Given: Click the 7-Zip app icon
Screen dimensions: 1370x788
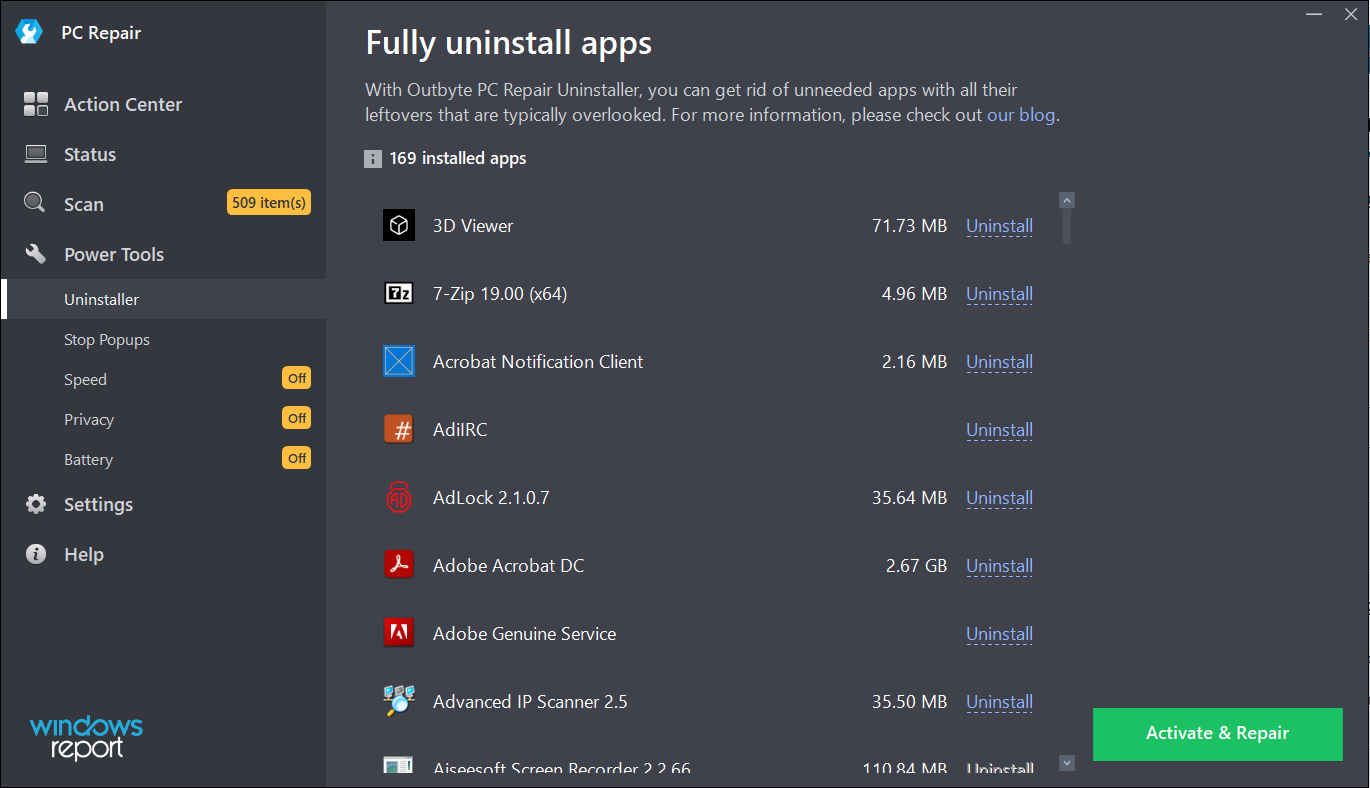Looking at the screenshot, I should tap(399, 293).
